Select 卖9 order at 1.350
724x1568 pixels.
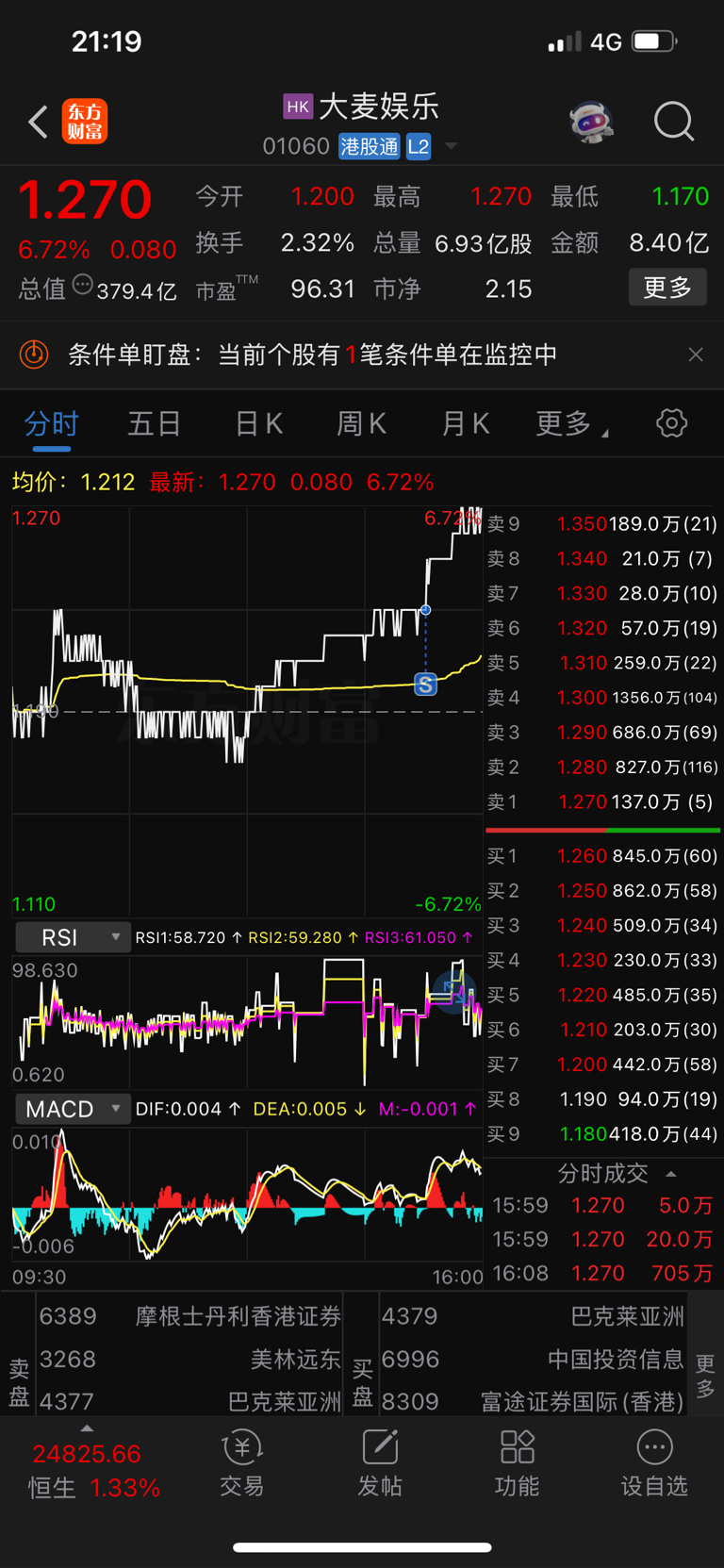click(602, 523)
